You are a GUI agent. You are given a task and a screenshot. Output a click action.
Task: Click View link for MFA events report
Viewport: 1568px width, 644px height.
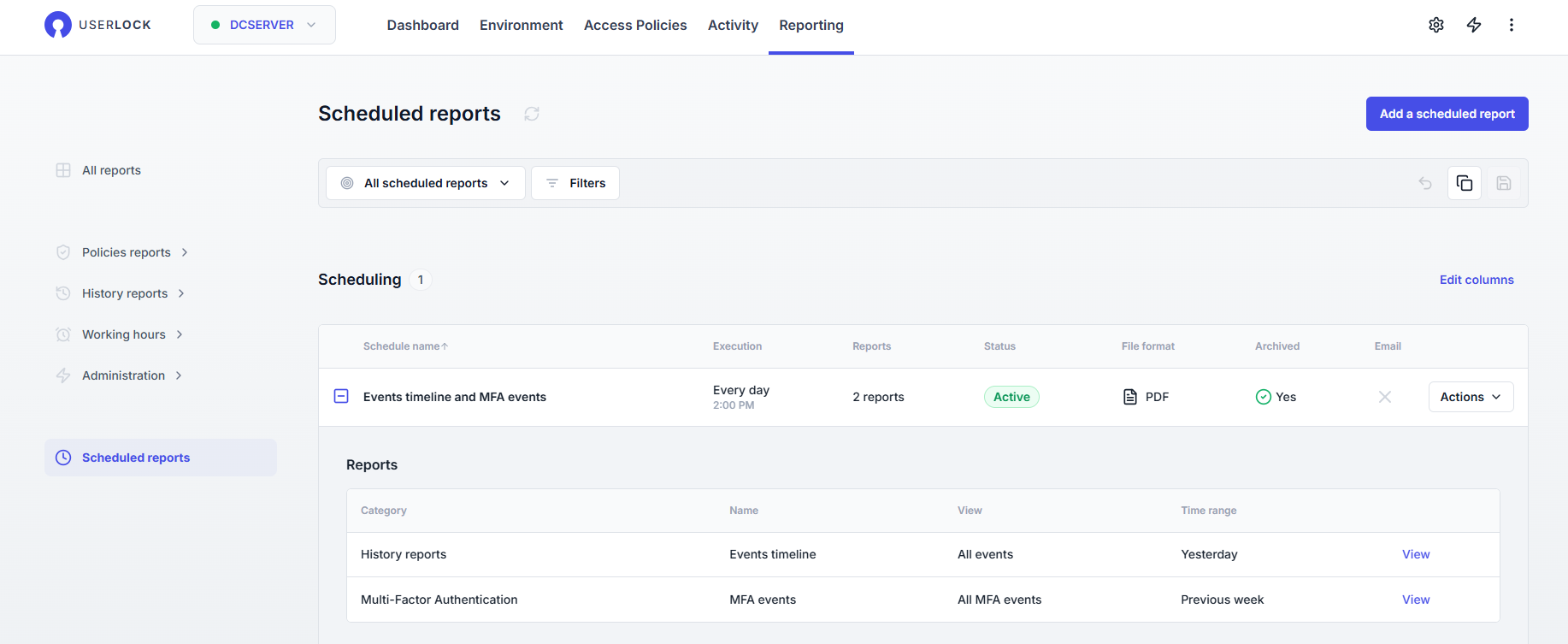1416,600
